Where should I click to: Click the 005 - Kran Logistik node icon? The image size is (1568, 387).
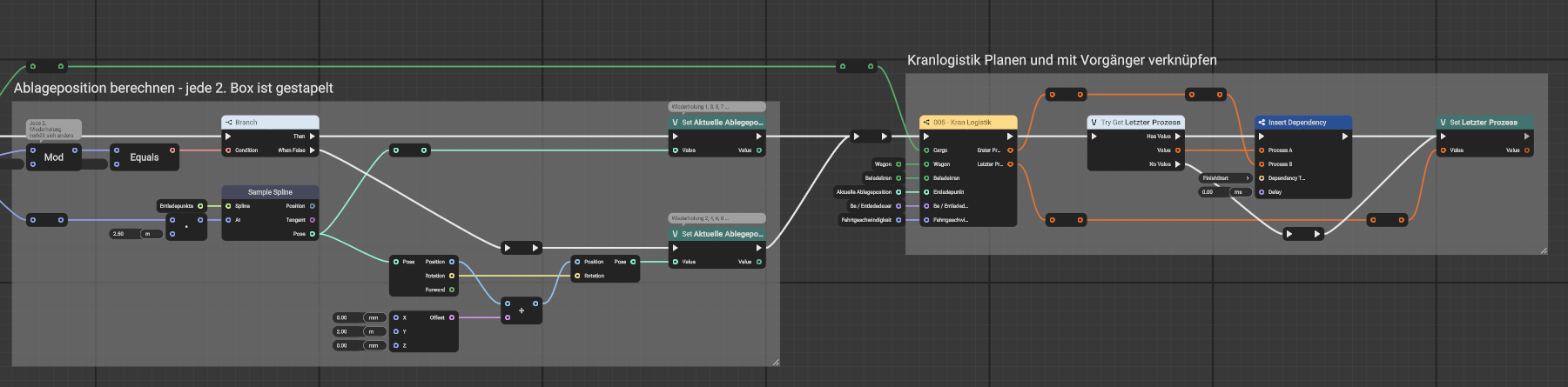click(926, 123)
